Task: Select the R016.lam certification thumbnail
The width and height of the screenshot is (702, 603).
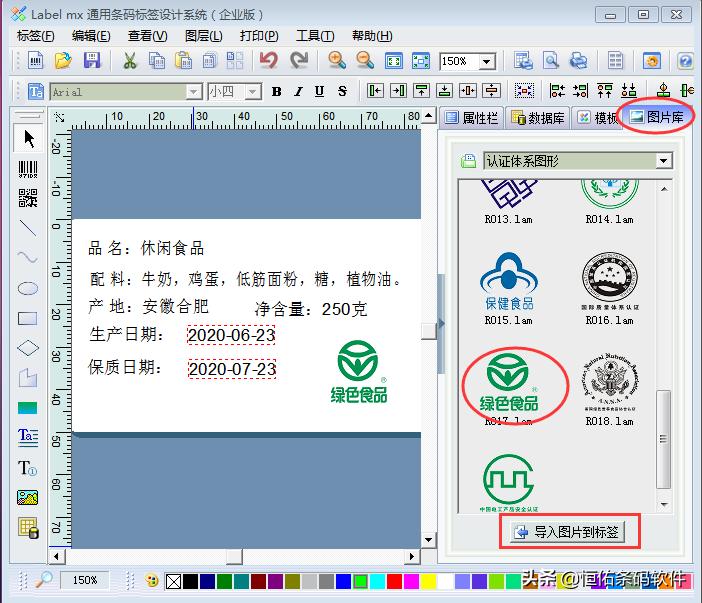Action: (x=609, y=288)
